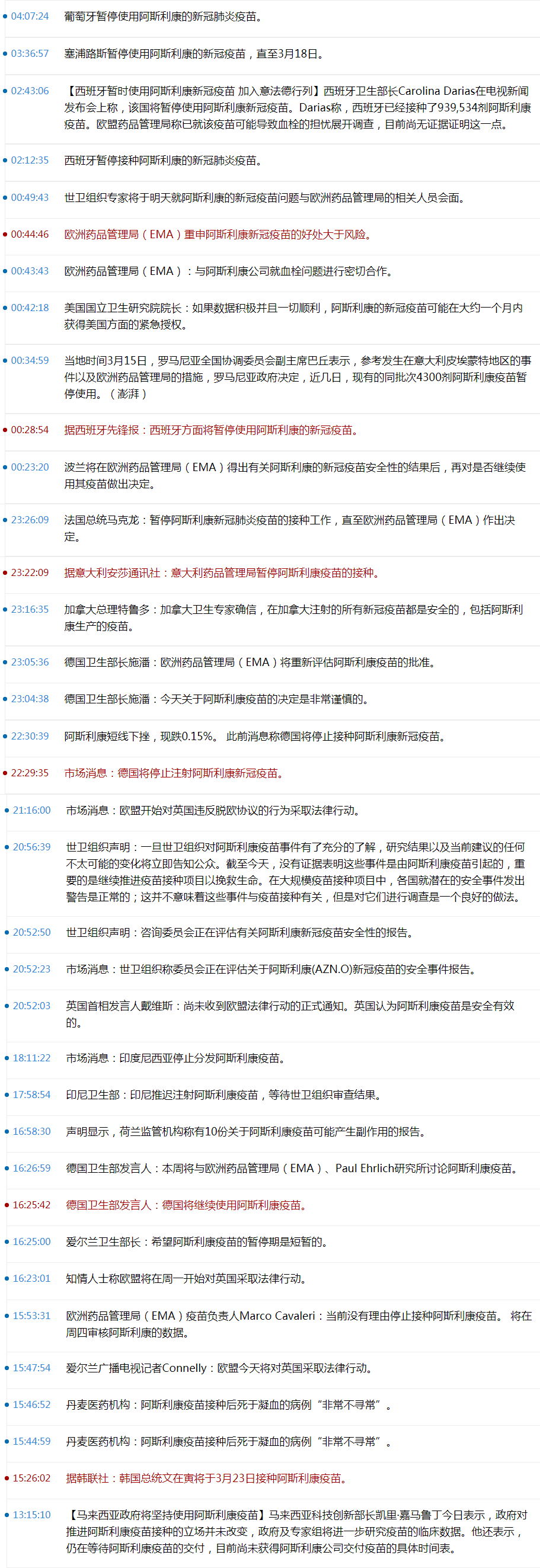
Task: Open 英国首相发言人戴维斯 news item
Action: (290, 1014)
